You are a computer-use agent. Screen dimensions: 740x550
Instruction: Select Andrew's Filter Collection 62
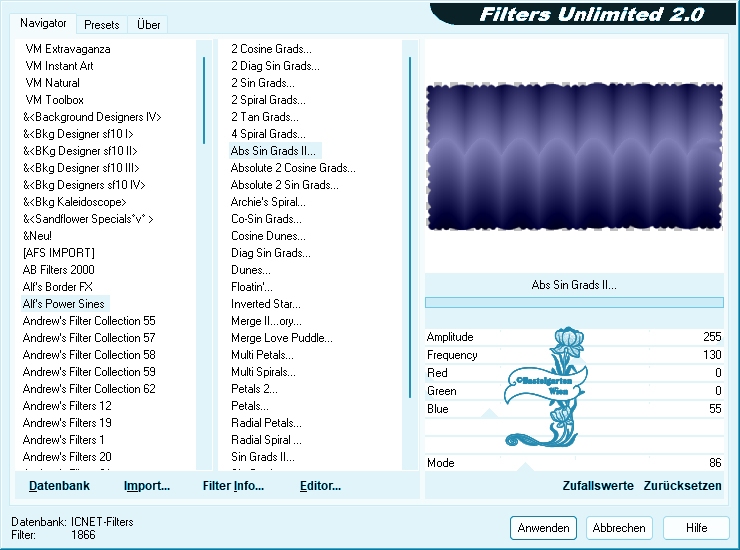point(89,389)
